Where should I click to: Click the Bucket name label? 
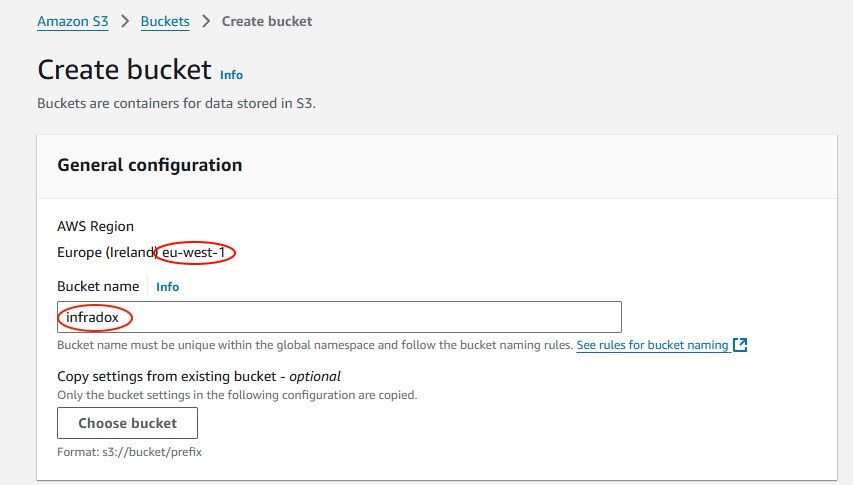coord(98,287)
